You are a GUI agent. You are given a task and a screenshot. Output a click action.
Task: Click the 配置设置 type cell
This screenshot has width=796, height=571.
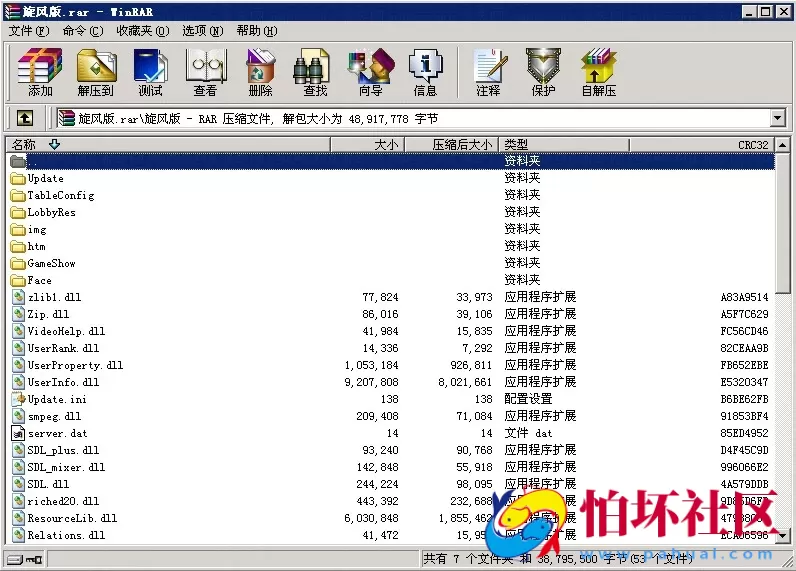528,399
